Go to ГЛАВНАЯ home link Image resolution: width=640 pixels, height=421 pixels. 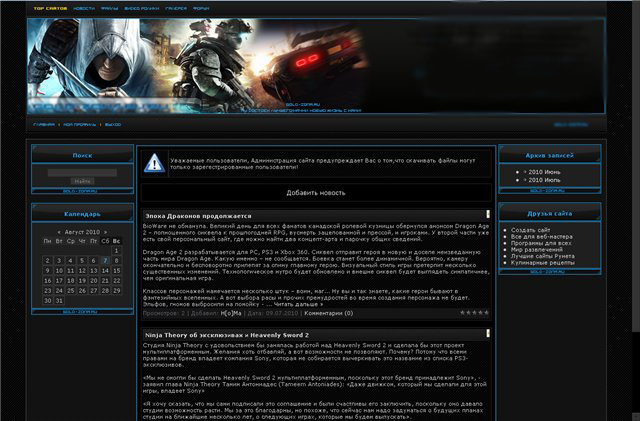point(44,125)
